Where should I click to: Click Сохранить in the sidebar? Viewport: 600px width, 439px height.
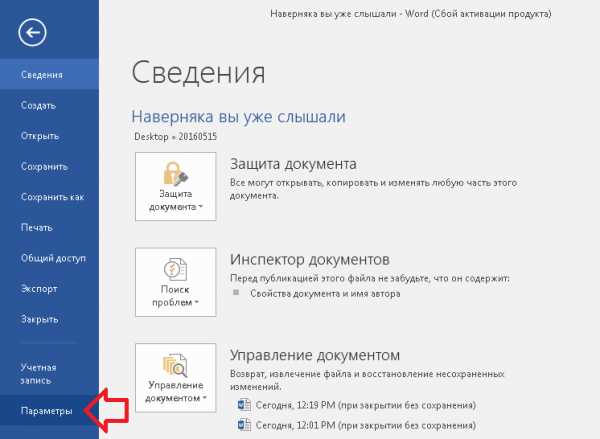[49, 166]
